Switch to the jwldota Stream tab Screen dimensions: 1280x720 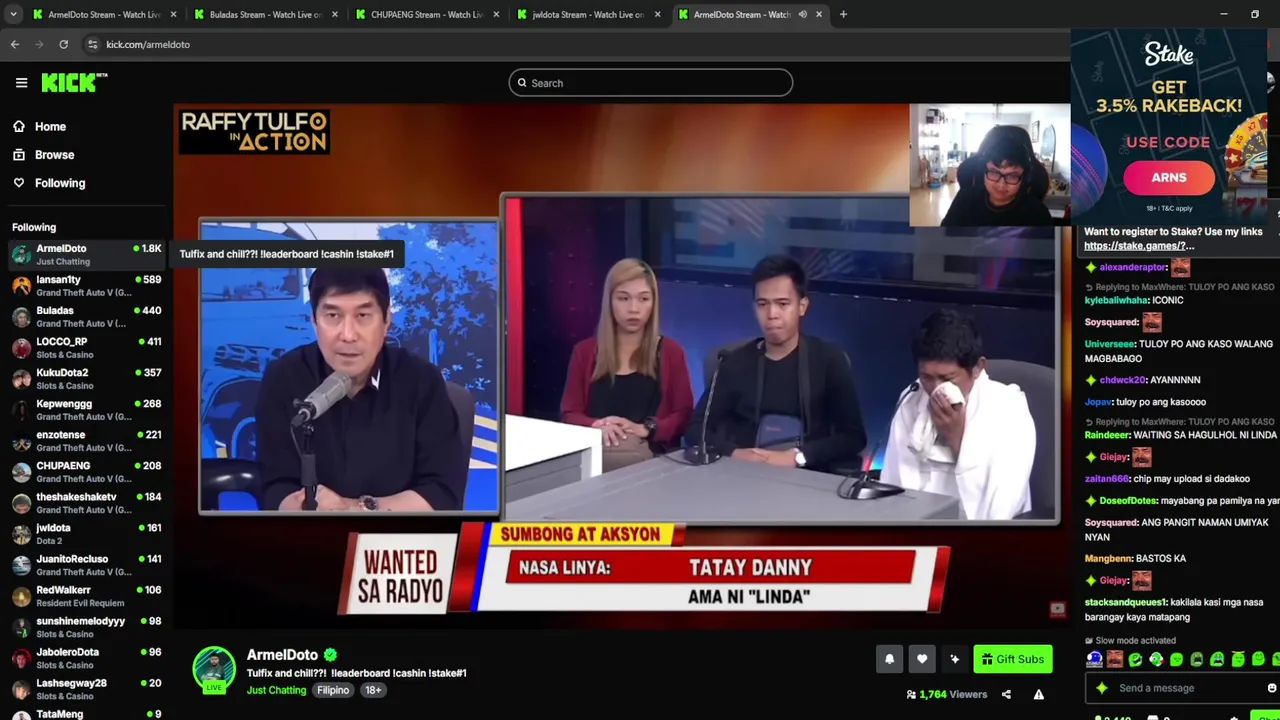(x=590, y=14)
